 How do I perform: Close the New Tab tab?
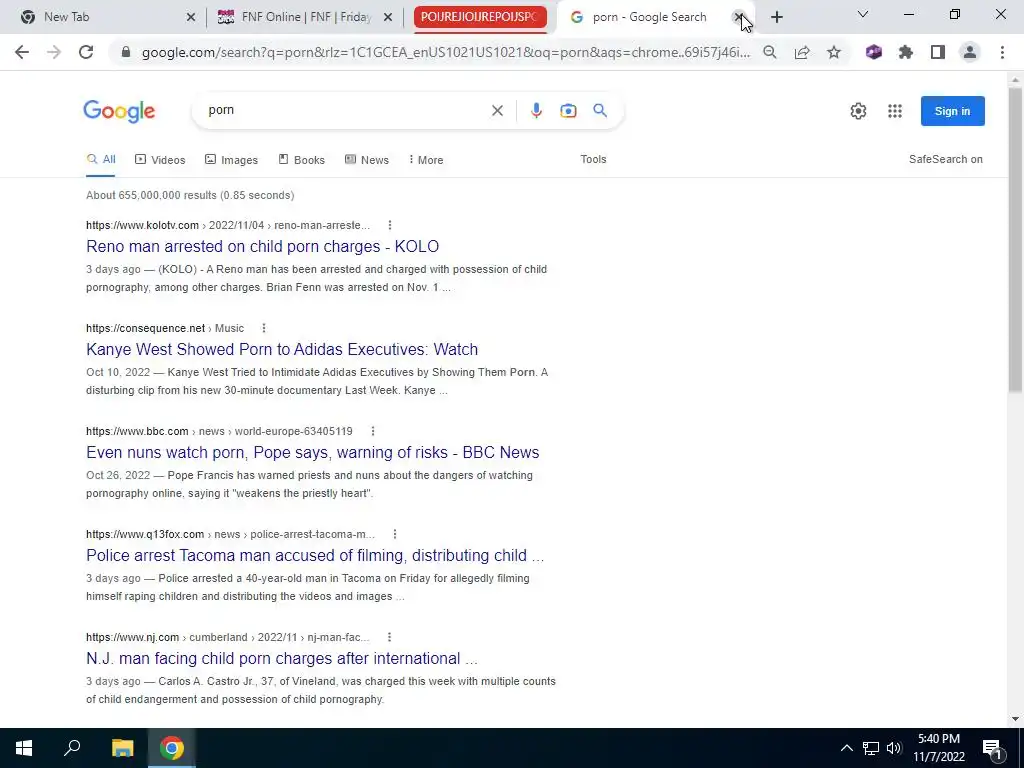191,17
